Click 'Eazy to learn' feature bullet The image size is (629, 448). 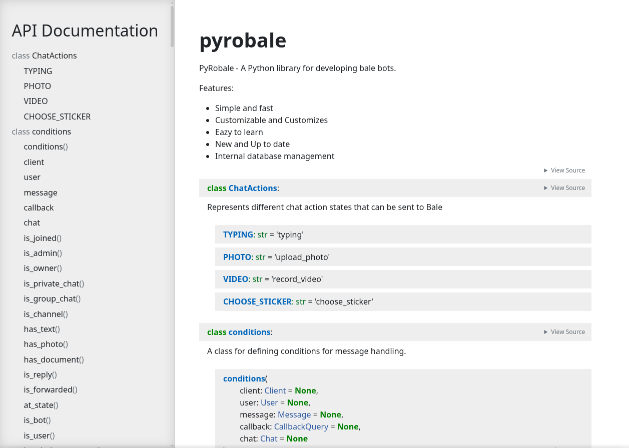(x=239, y=132)
